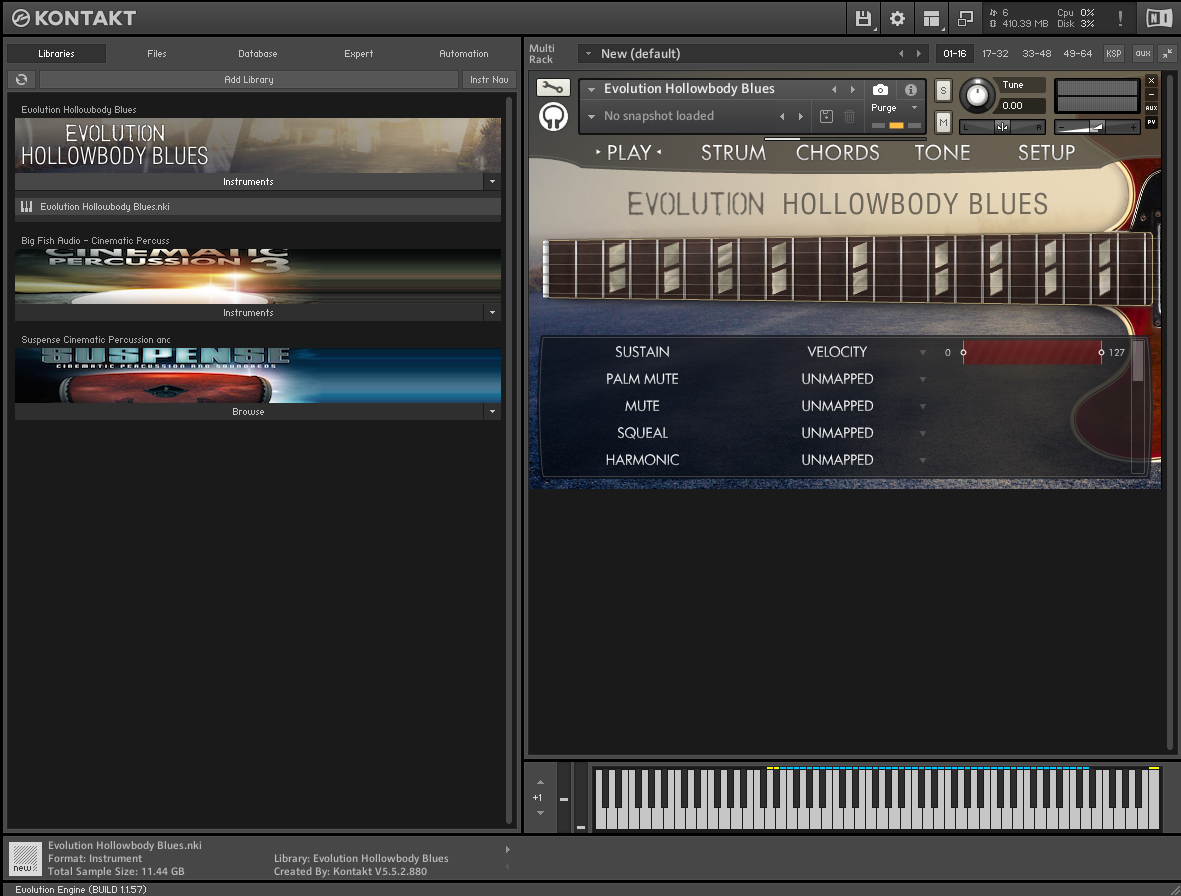Click the libraries refresh icon
The image size is (1181, 896).
tap(22, 79)
